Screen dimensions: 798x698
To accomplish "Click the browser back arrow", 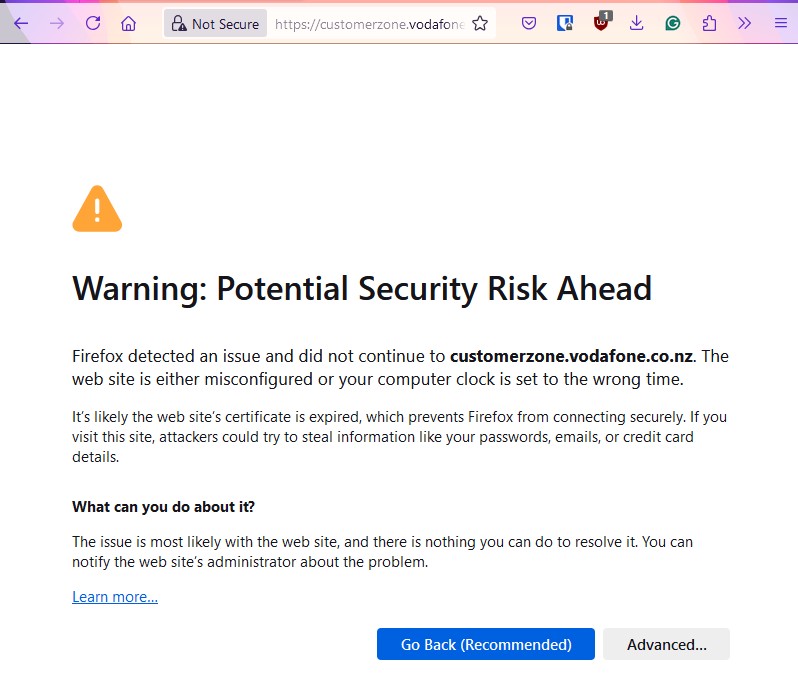I will pos(20,23).
